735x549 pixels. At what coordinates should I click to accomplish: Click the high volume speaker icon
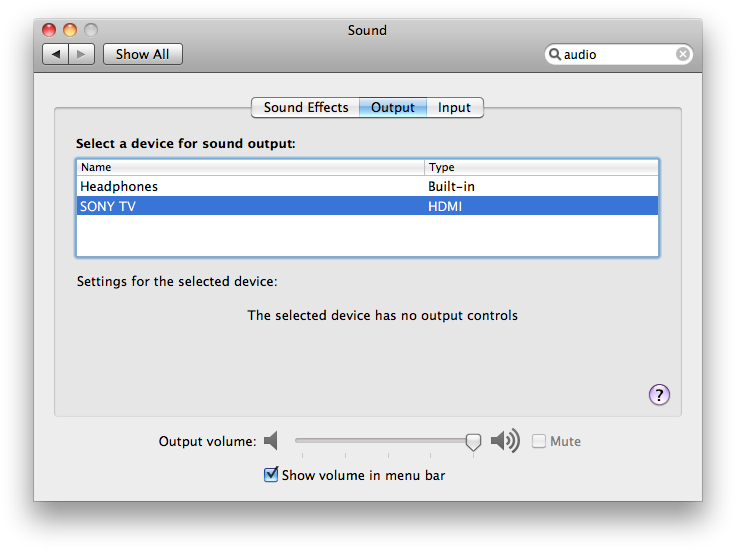pyautogui.click(x=505, y=441)
